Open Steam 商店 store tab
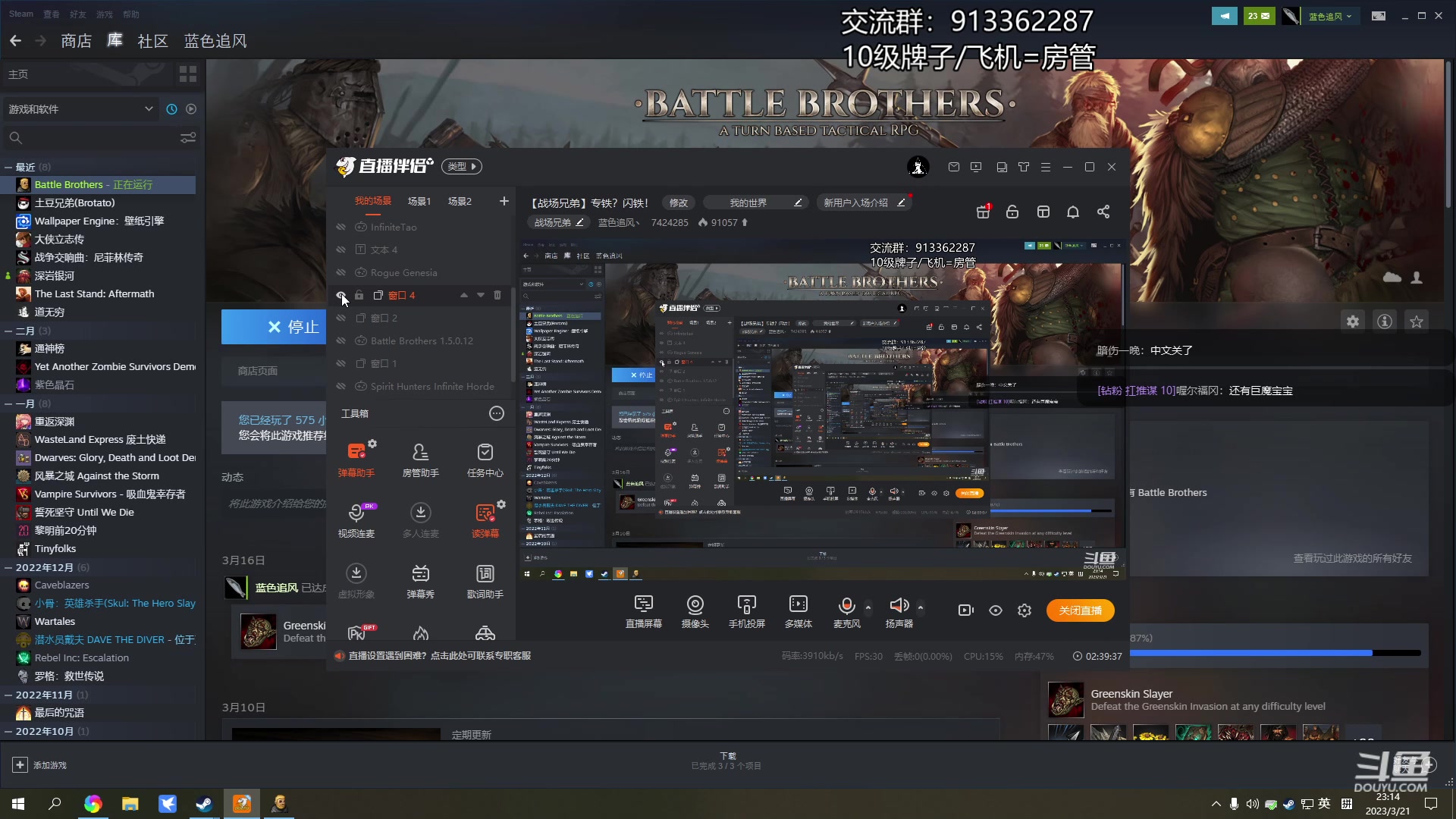 tap(76, 41)
